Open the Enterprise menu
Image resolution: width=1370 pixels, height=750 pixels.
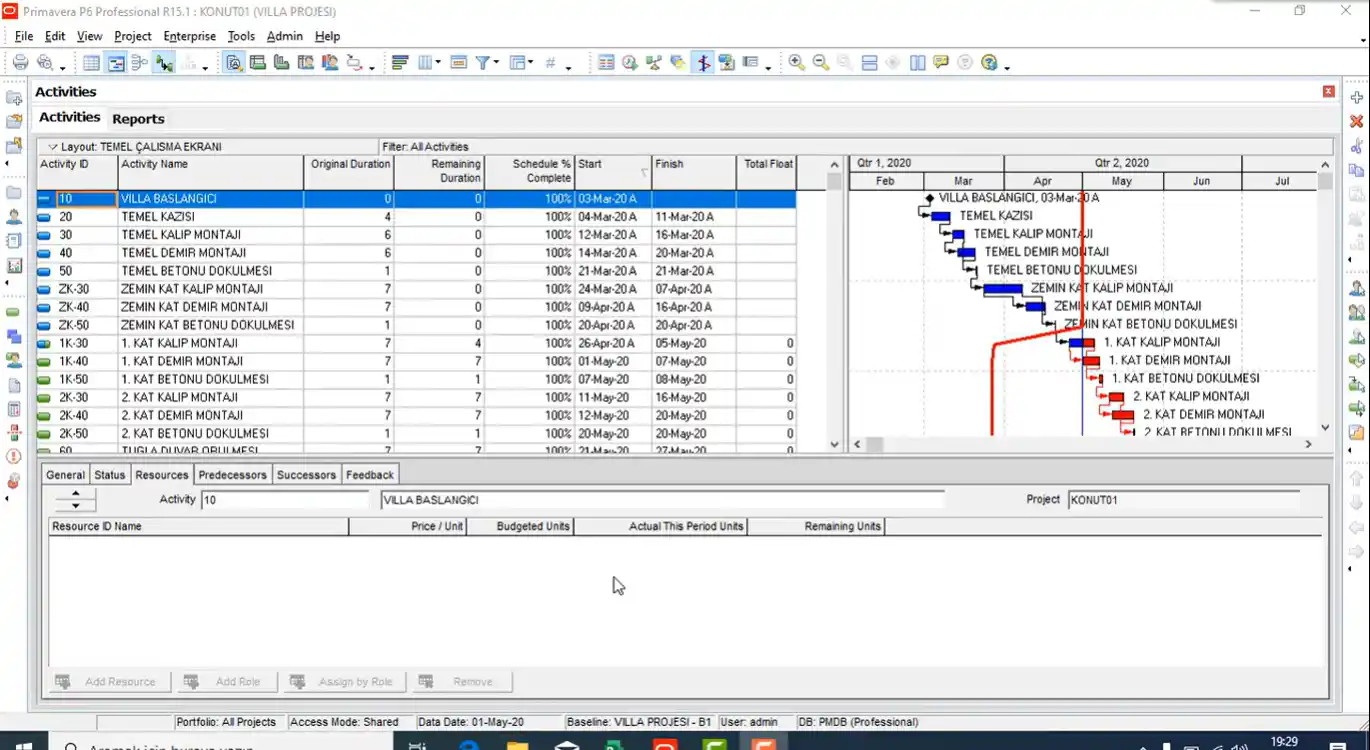tap(189, 36)
